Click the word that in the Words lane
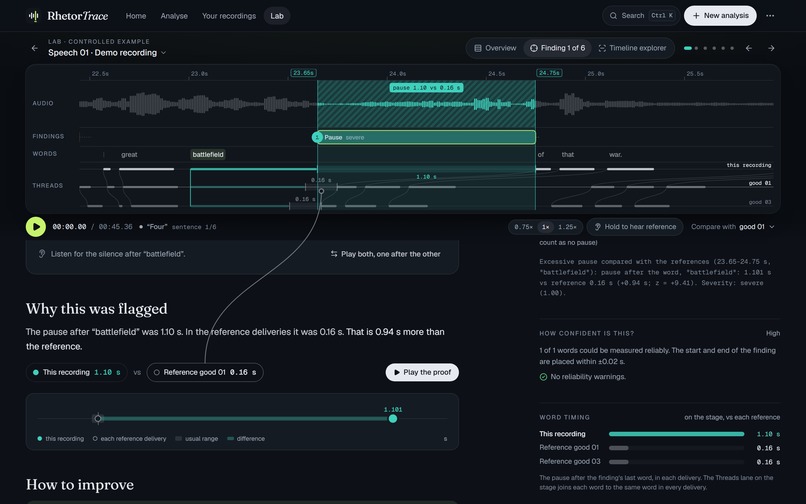The image size is (806, 504). [568, 154]
